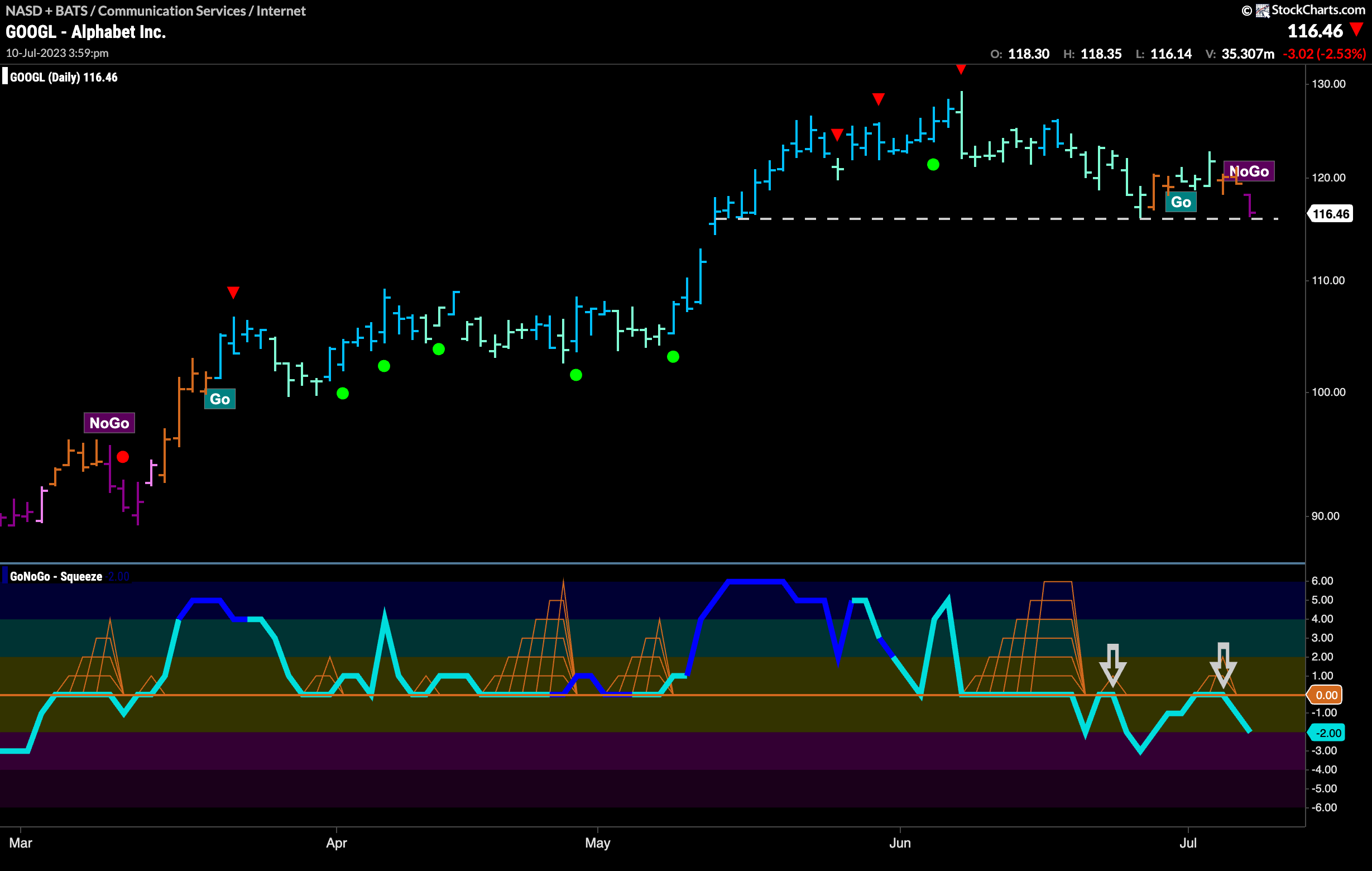This screenshot has height=871, width=1372.
Task: Click the GoNoGo - Squeeze panel label
Action: (x=56, y=576)
